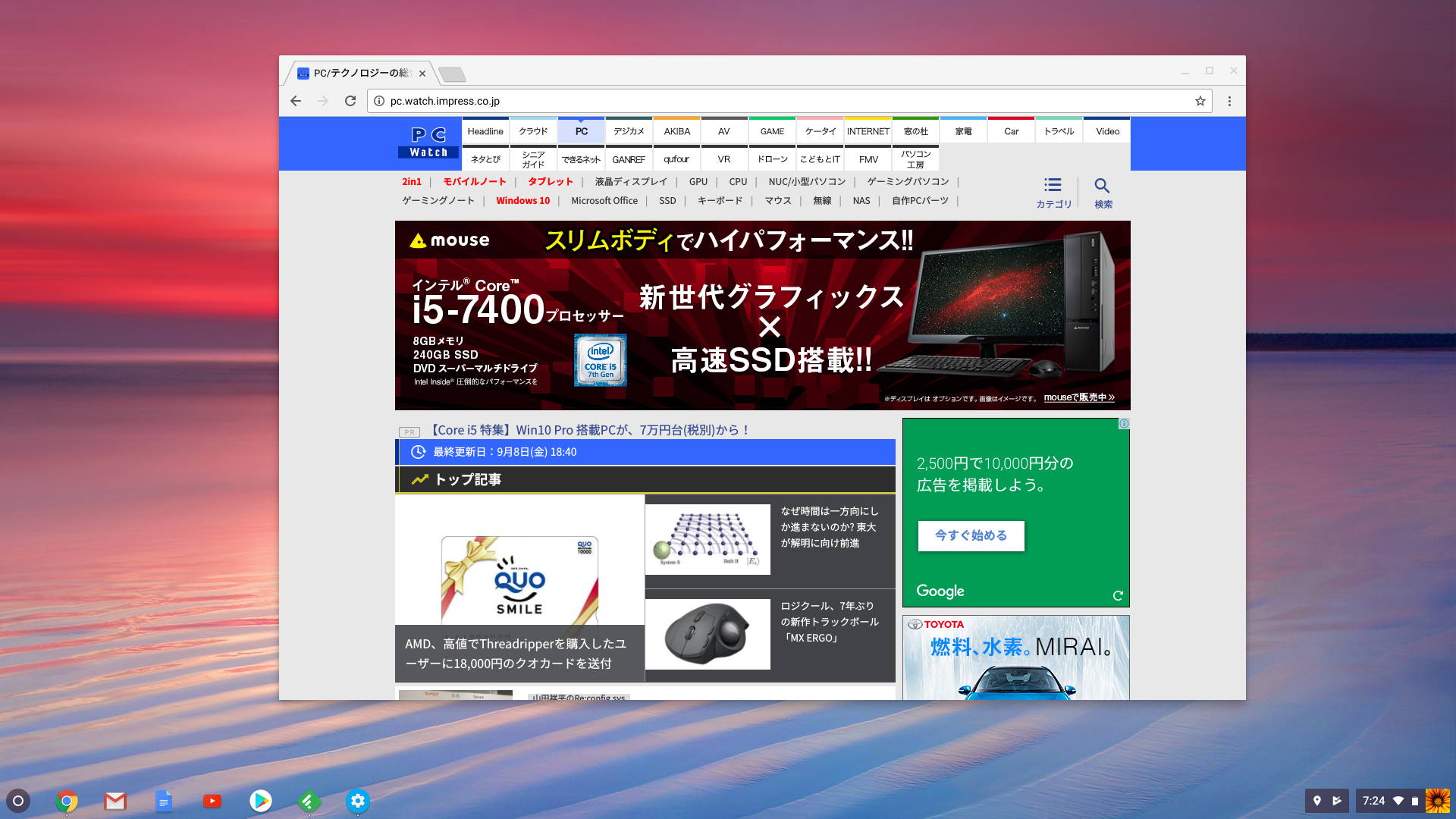Open the Chrome three-dot menu
1456x819 pixels.
click(1229, 100)
